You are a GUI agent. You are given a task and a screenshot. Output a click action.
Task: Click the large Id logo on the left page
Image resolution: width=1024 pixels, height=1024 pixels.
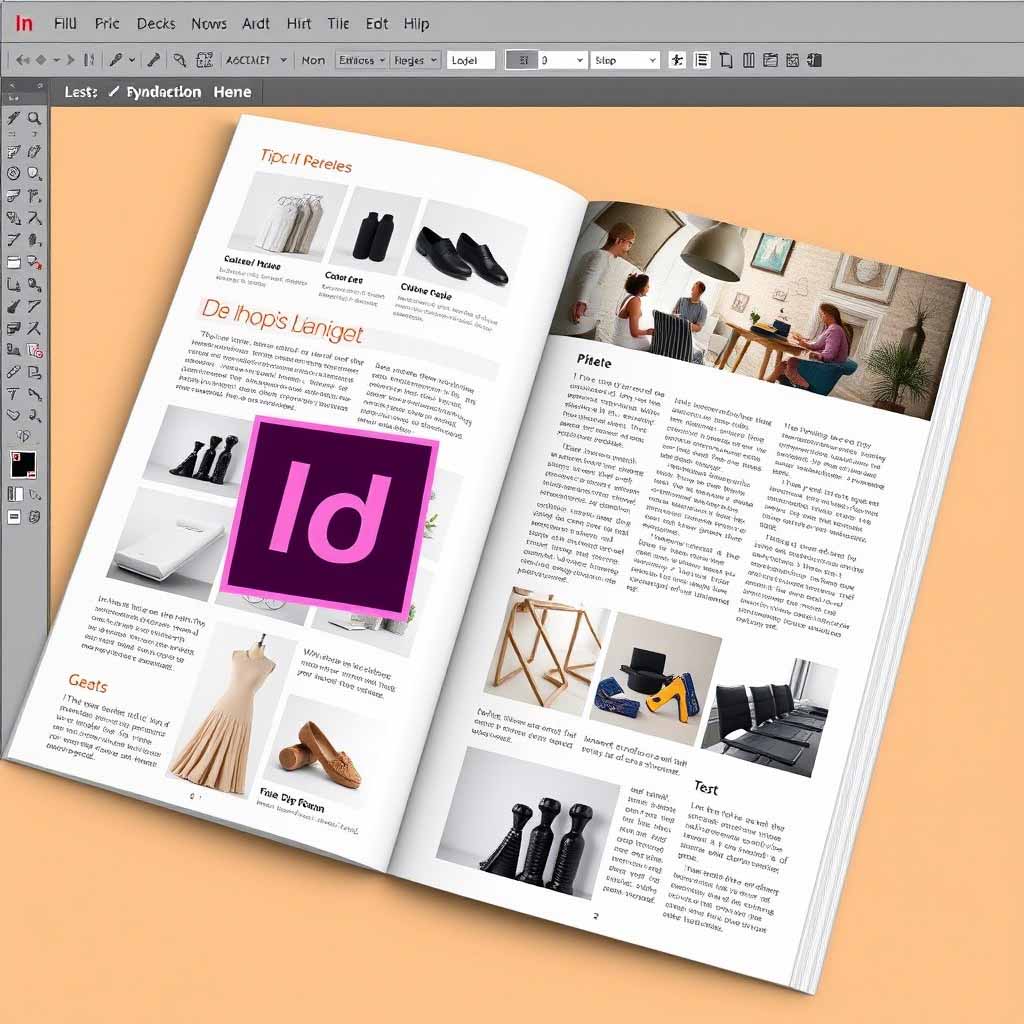330,516
